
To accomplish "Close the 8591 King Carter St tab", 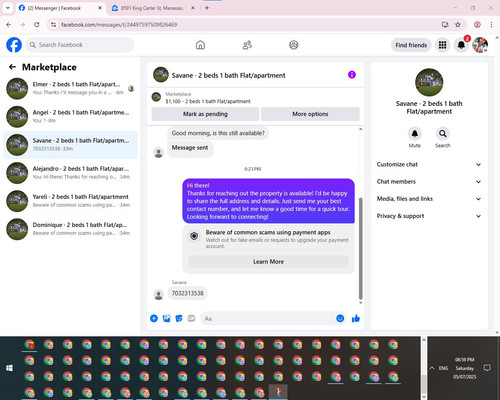I will pos(193,8).
